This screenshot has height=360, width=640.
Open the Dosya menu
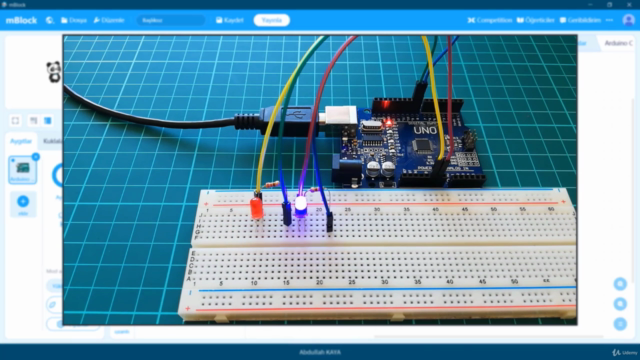pyautogui.click(x=74, y=20)
